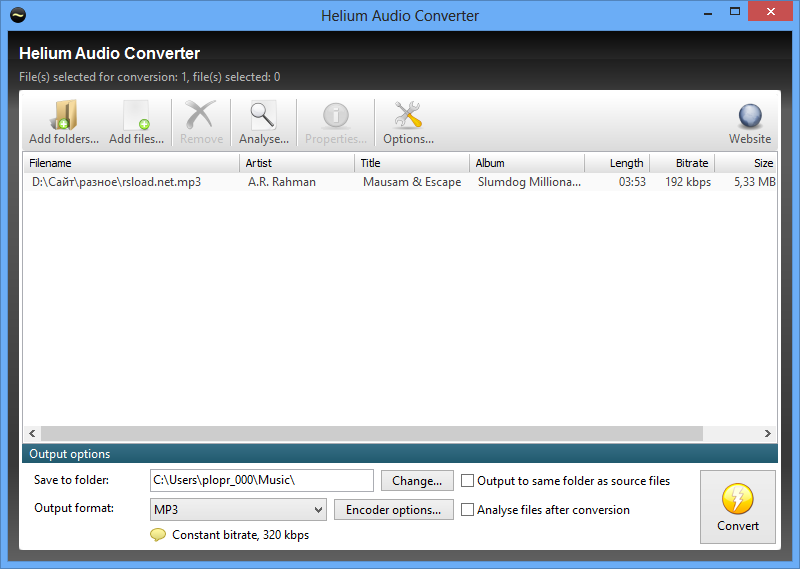Image resolution: width=800 pixels, height=569 pixels.
Task: Open the Properties info icon
Action: pos(336,122)
